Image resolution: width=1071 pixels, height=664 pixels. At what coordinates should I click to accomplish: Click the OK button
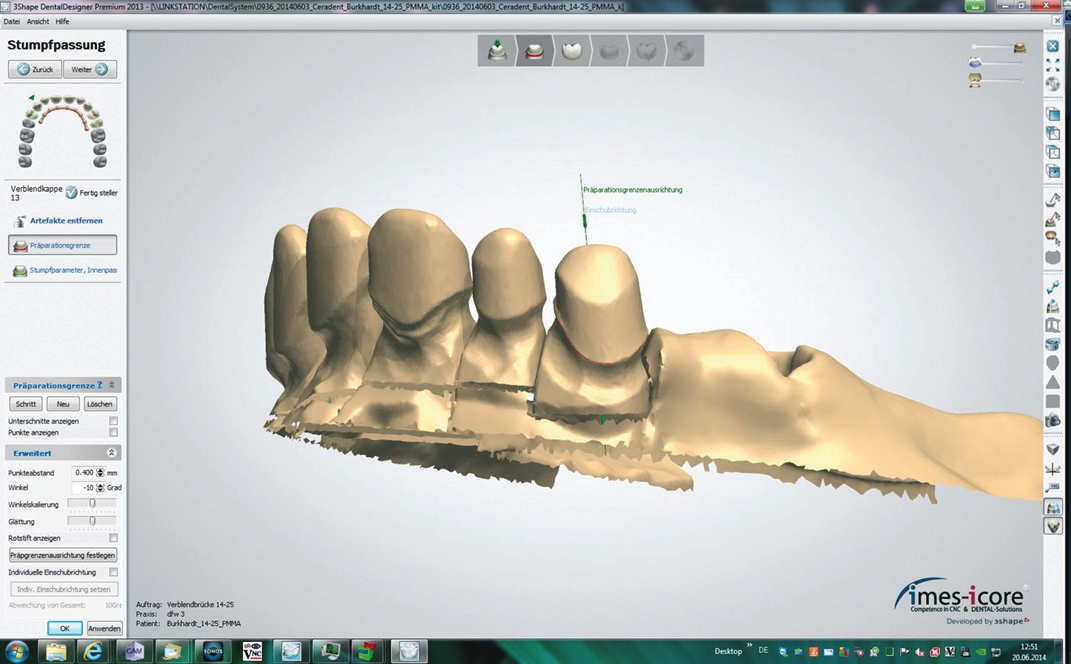tap(65, 628)
